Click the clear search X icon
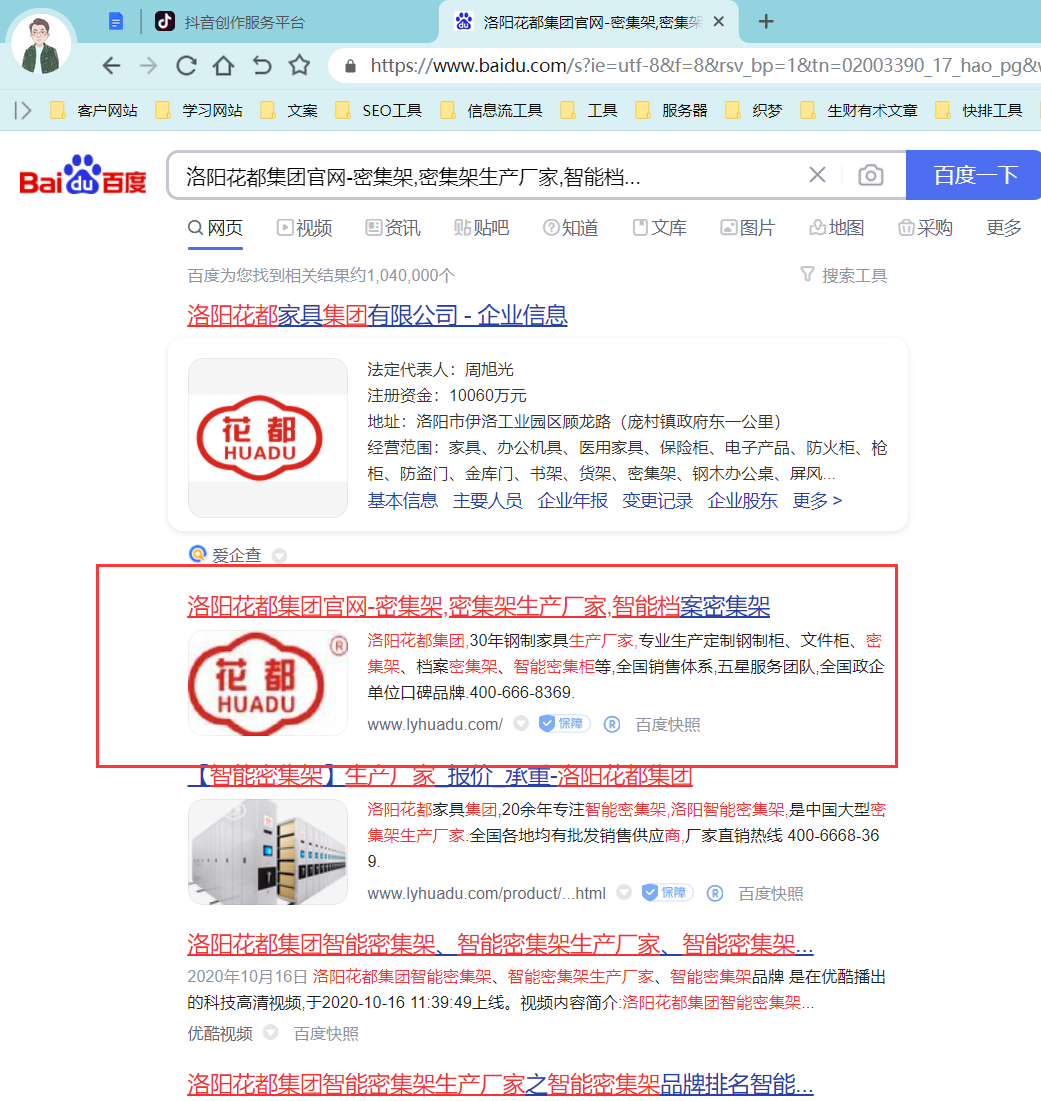This screenshot has height=1101, width=1041. (817, 174)
